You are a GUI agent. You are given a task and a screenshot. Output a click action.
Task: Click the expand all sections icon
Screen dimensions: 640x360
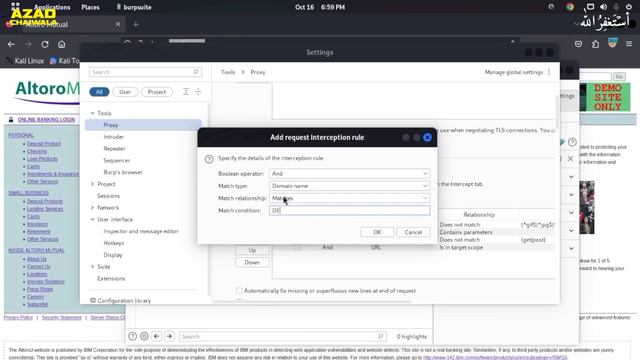pyautogui.click(x=186, y=92)
